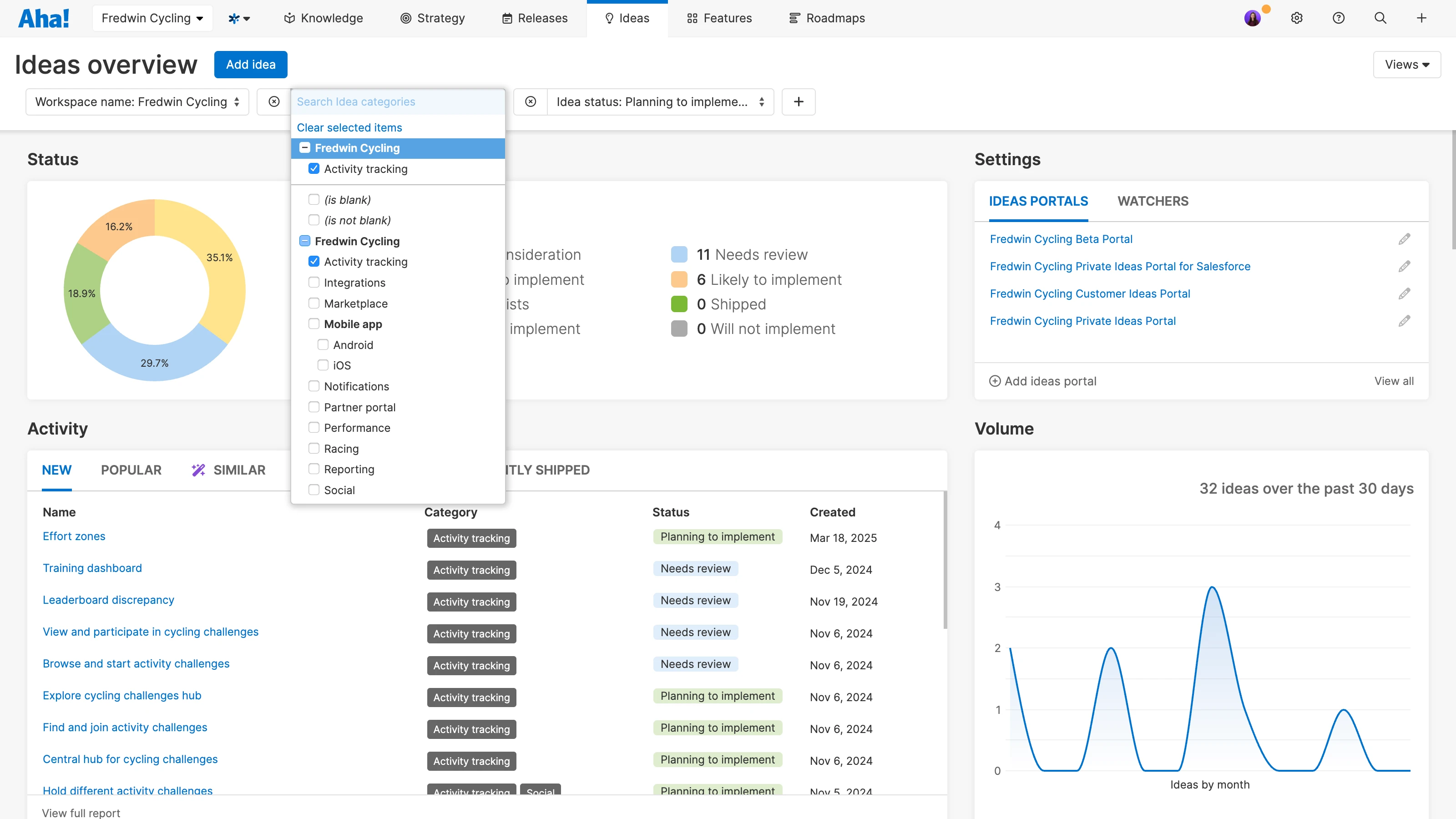Open the Fredwin Cycling workspace dropdown
The image size is (1456, 819).
click(x=152, y=18)
